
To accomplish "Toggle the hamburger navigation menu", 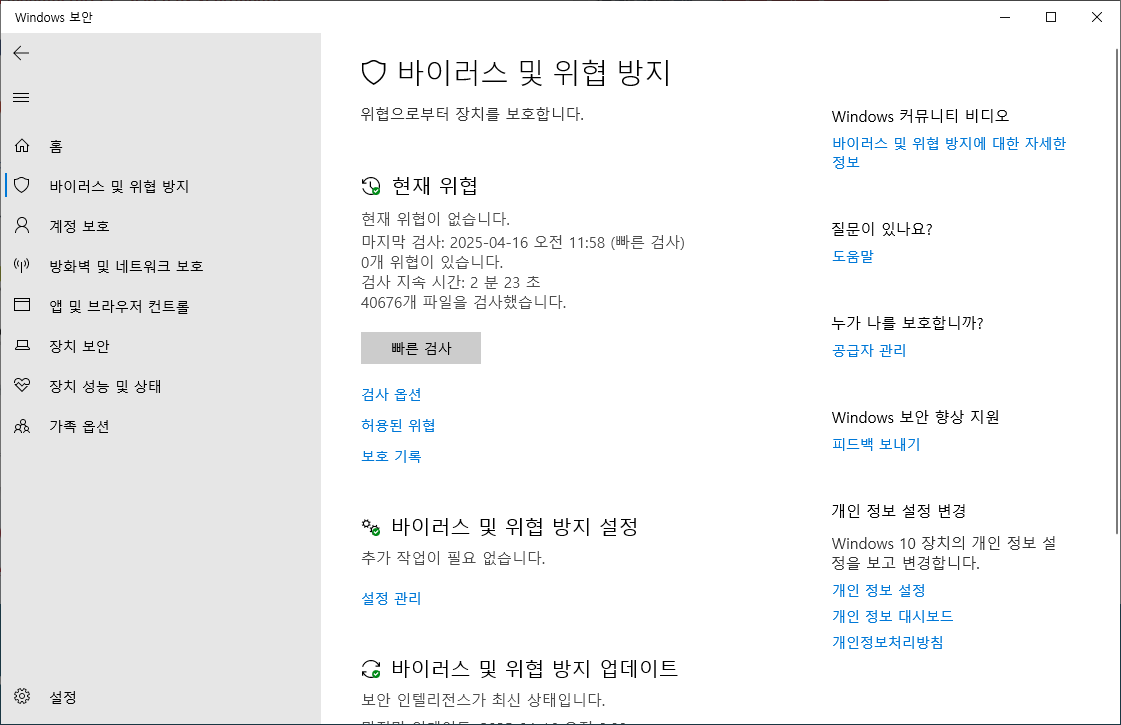I will click(x=21, y=97).
